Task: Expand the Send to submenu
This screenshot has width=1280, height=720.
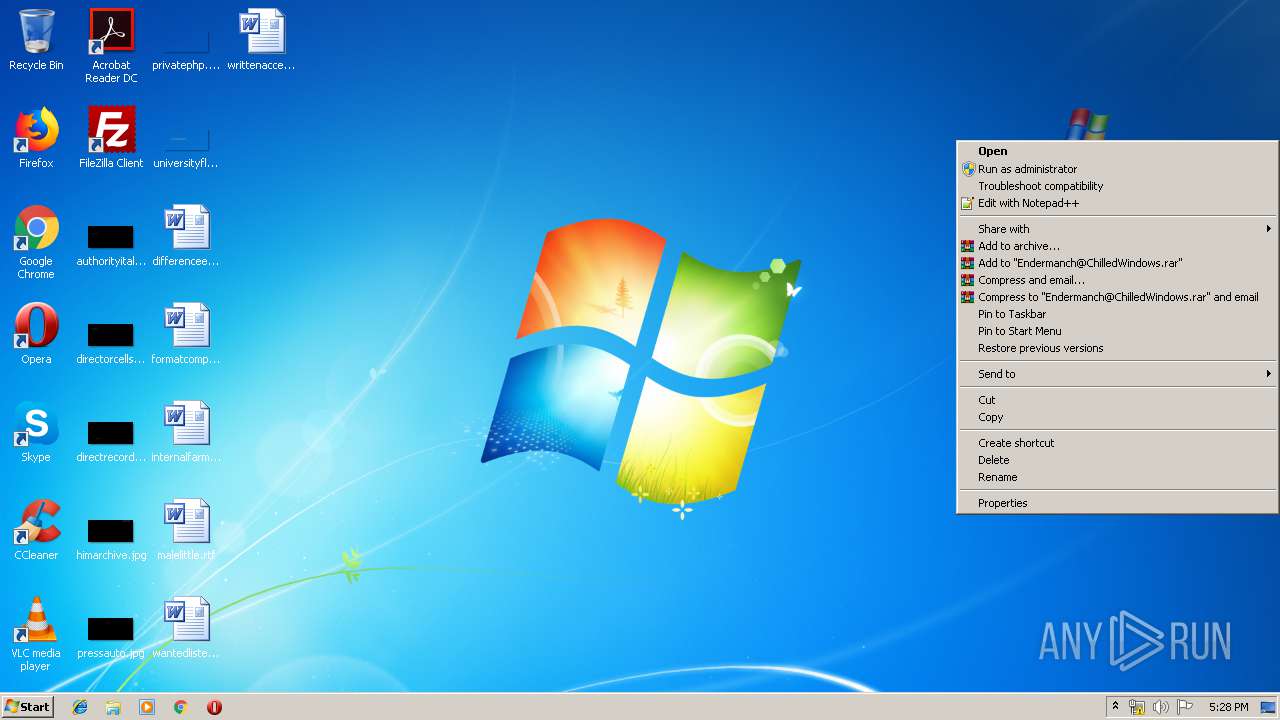Action: click(x=1117, y=374)
